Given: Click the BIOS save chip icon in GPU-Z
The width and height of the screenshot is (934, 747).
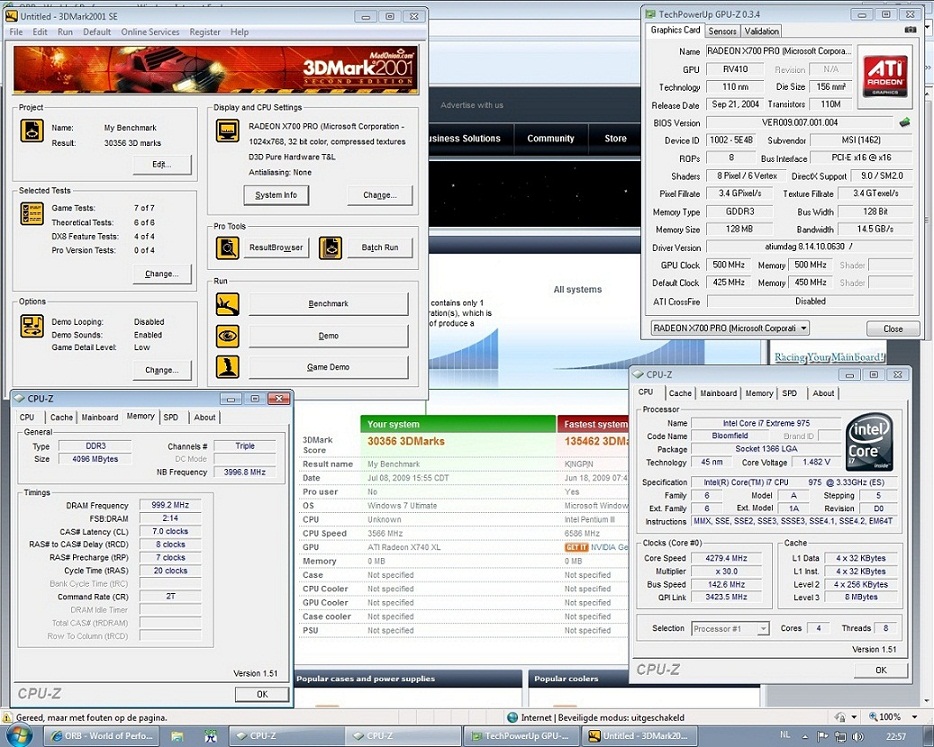Looking at the screenshot, I should (905, 123).
